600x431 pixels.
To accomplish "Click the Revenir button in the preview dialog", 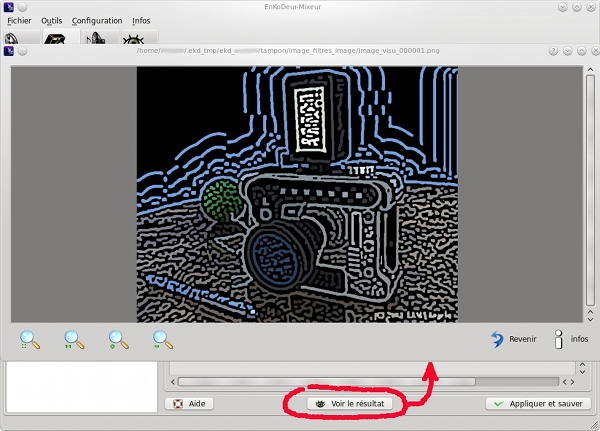I will click(x=514, y=339).
